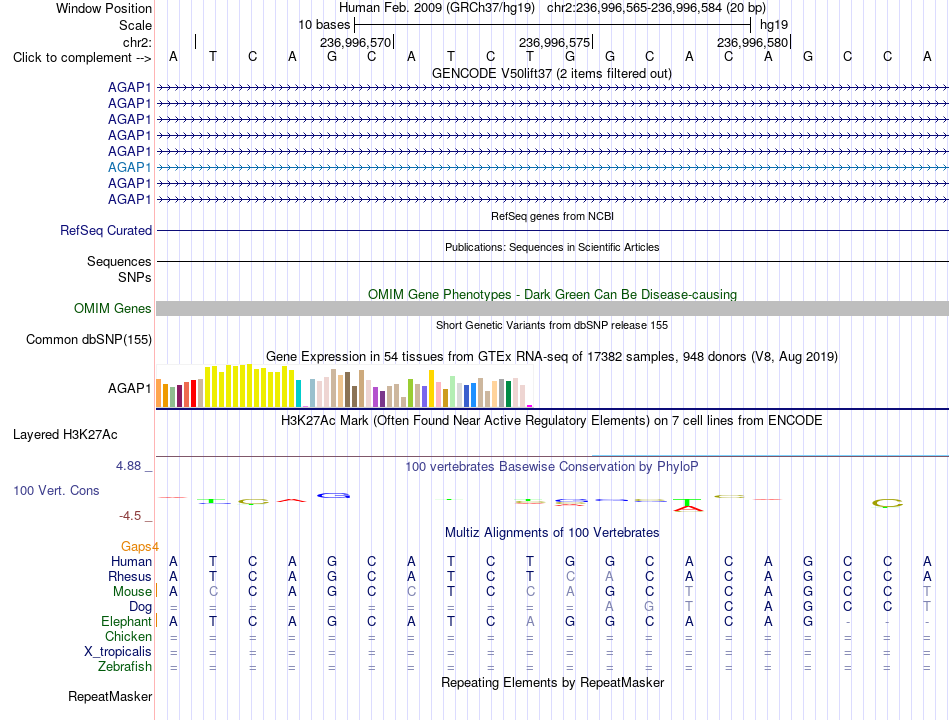Click the 'Window Position' label

104,8
